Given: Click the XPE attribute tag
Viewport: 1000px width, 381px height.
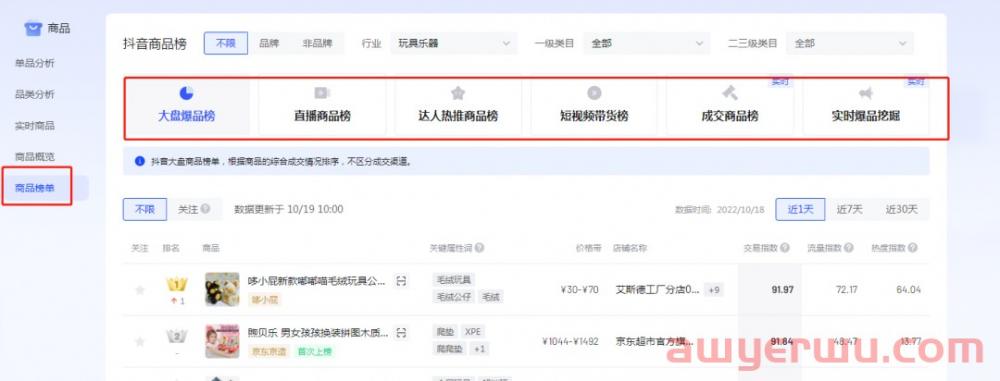Looking at the screenshot, I should 473,332.
